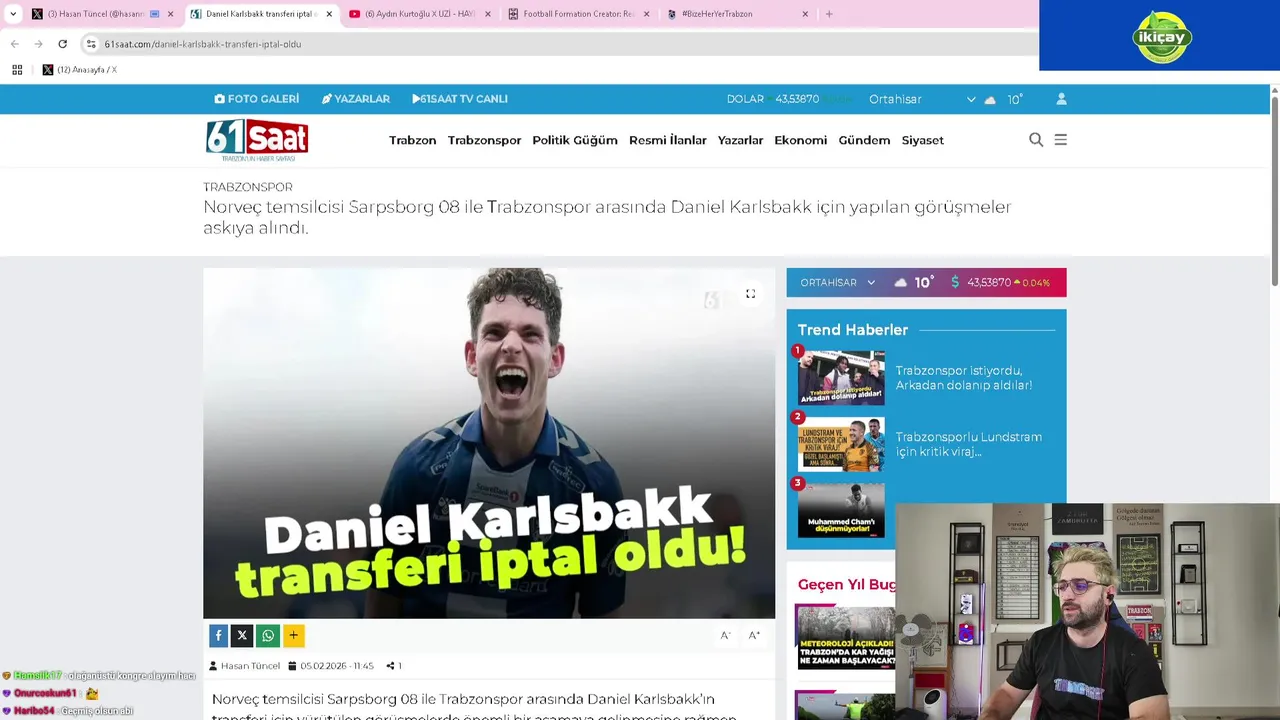This screenshot has width=1280, height=720.
Task: Increase article font size A+
Action: pos(754,635)
